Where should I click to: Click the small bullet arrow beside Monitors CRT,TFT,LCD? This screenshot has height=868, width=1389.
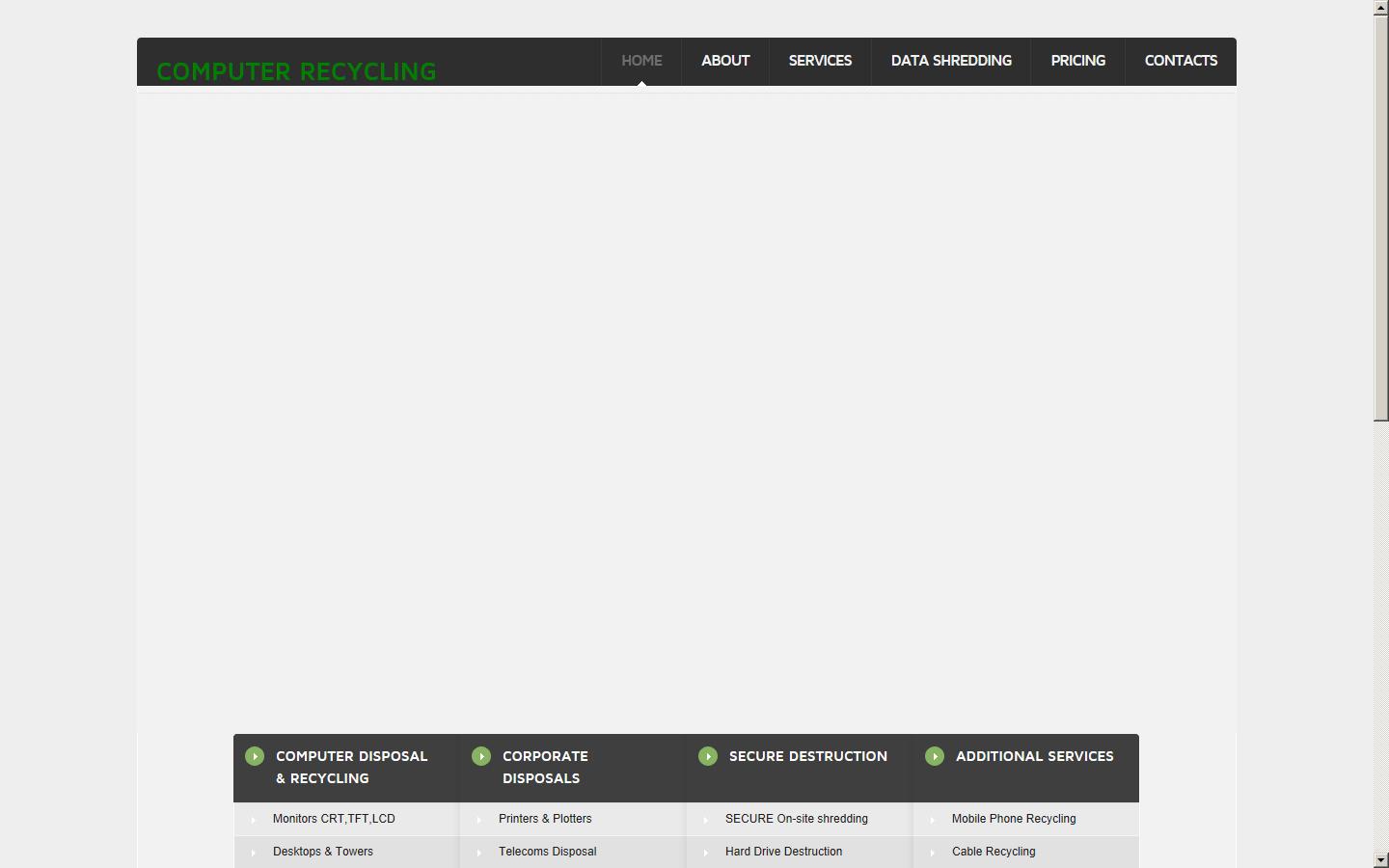(x=254, y=820)
